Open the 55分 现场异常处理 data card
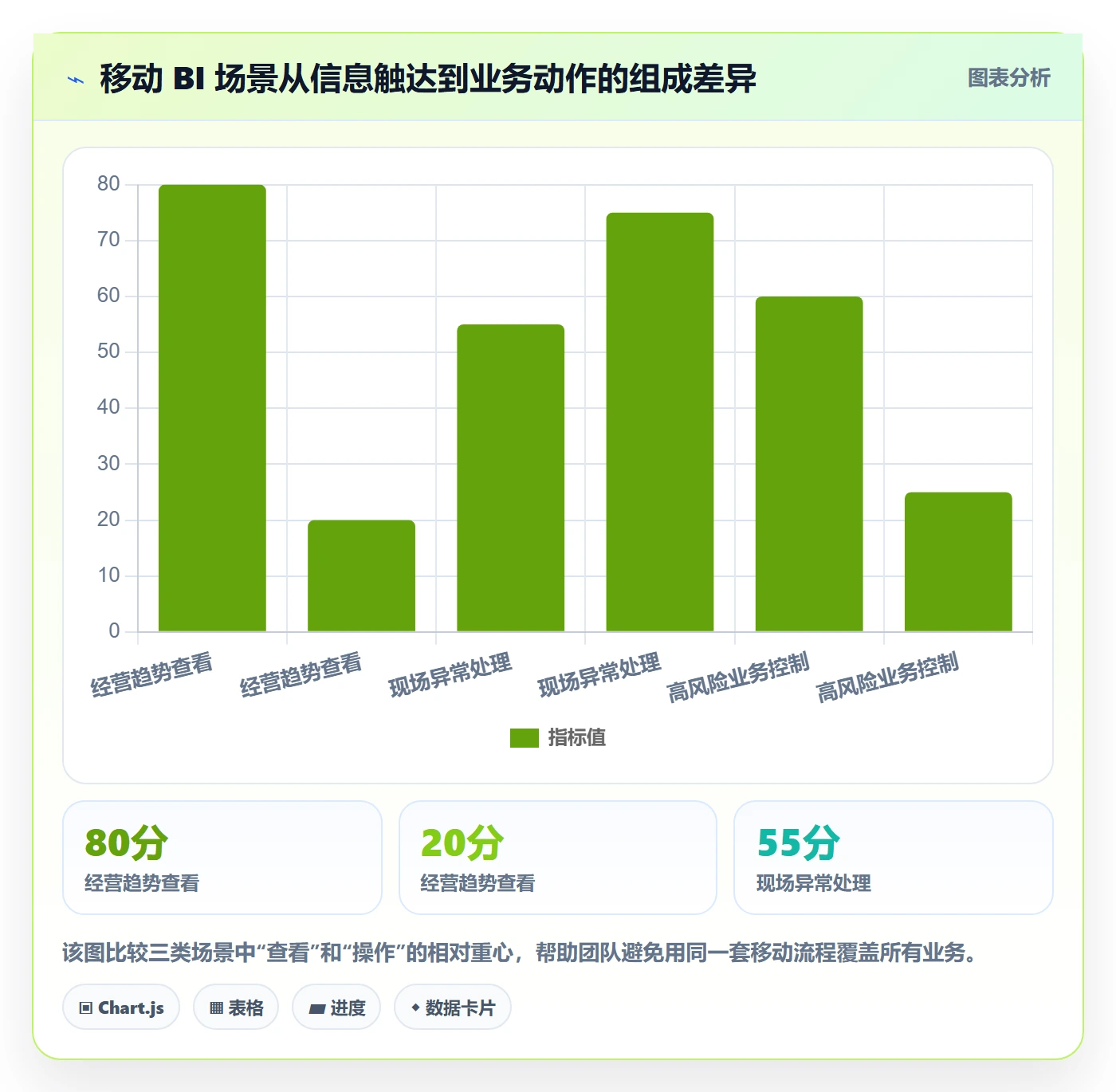The width and height of the screenshot is (1116, 1092). 894,858
